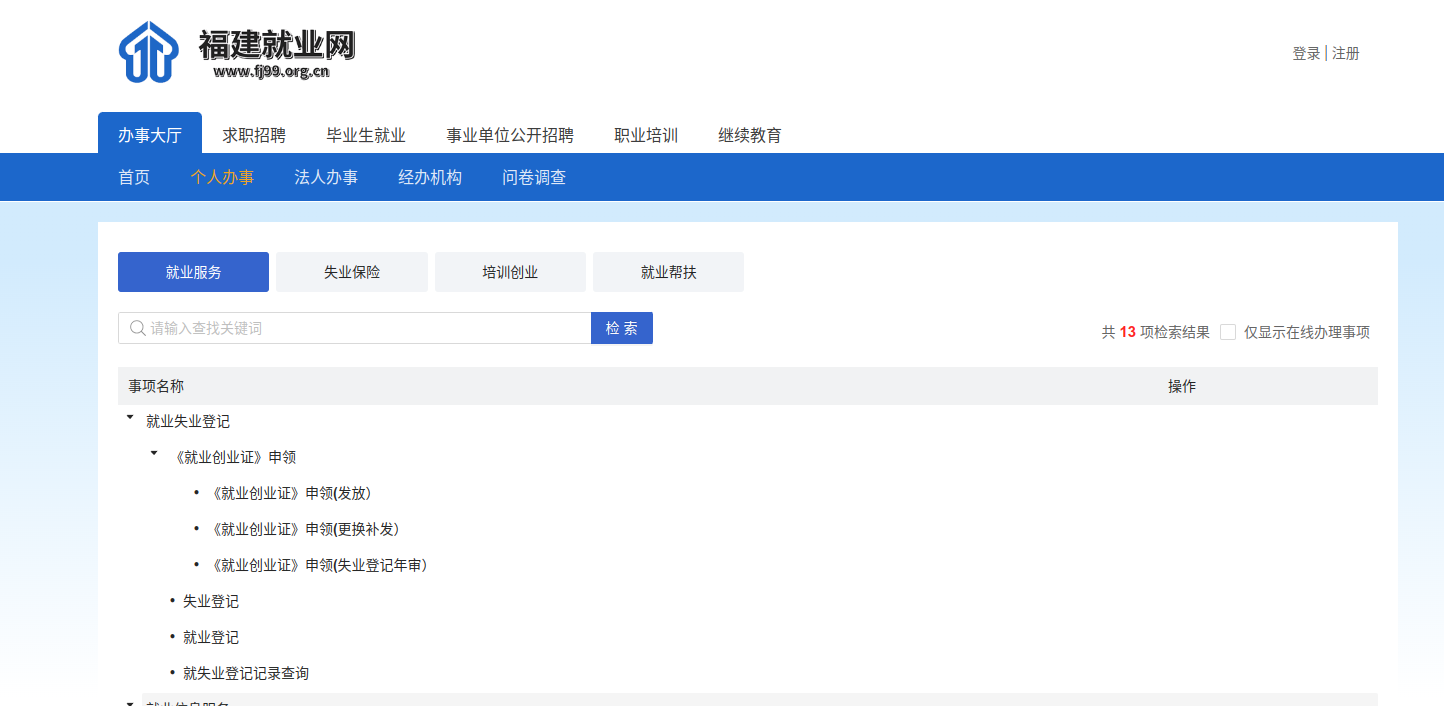The height and width of the screenshot is (706, 1444).
Task: Focus the keyword search input field
Action: pyautogui.click(x=365, y=328)
